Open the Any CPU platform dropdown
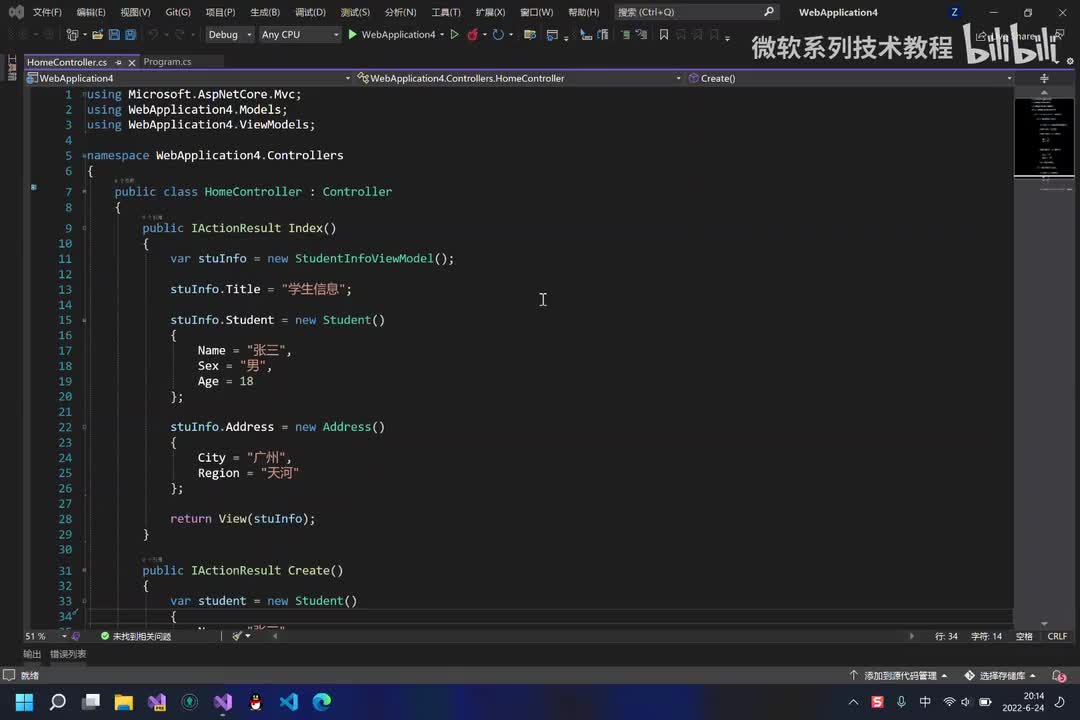This screenshot has width=1080, height=720. pyautogui.click(x=300, y=34)
